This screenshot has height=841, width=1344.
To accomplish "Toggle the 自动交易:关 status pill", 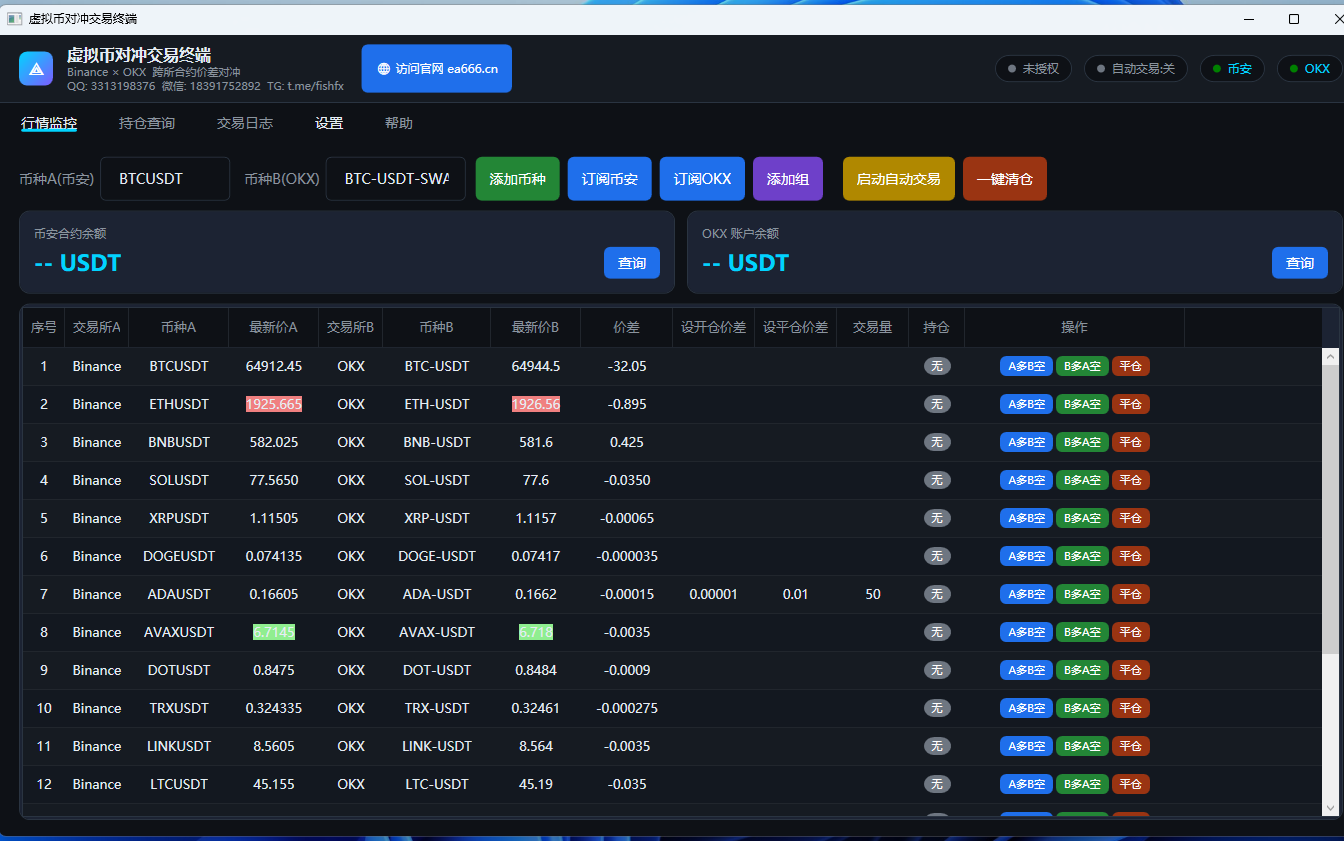I will click(1136, 69).
